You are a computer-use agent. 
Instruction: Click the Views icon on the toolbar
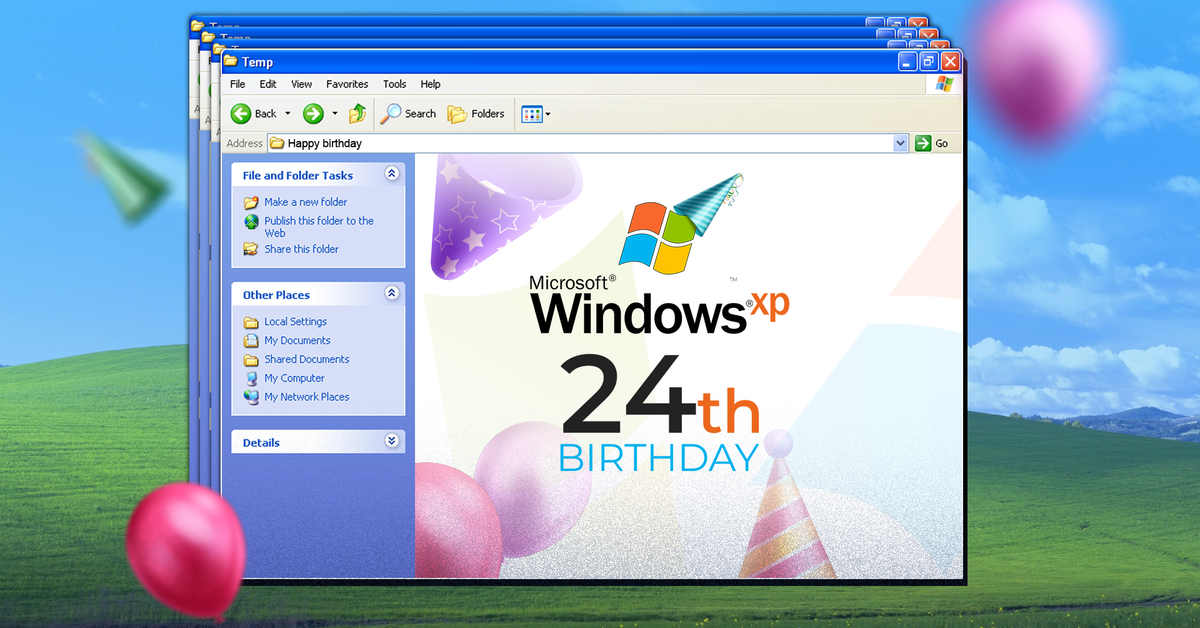[530, 113]
